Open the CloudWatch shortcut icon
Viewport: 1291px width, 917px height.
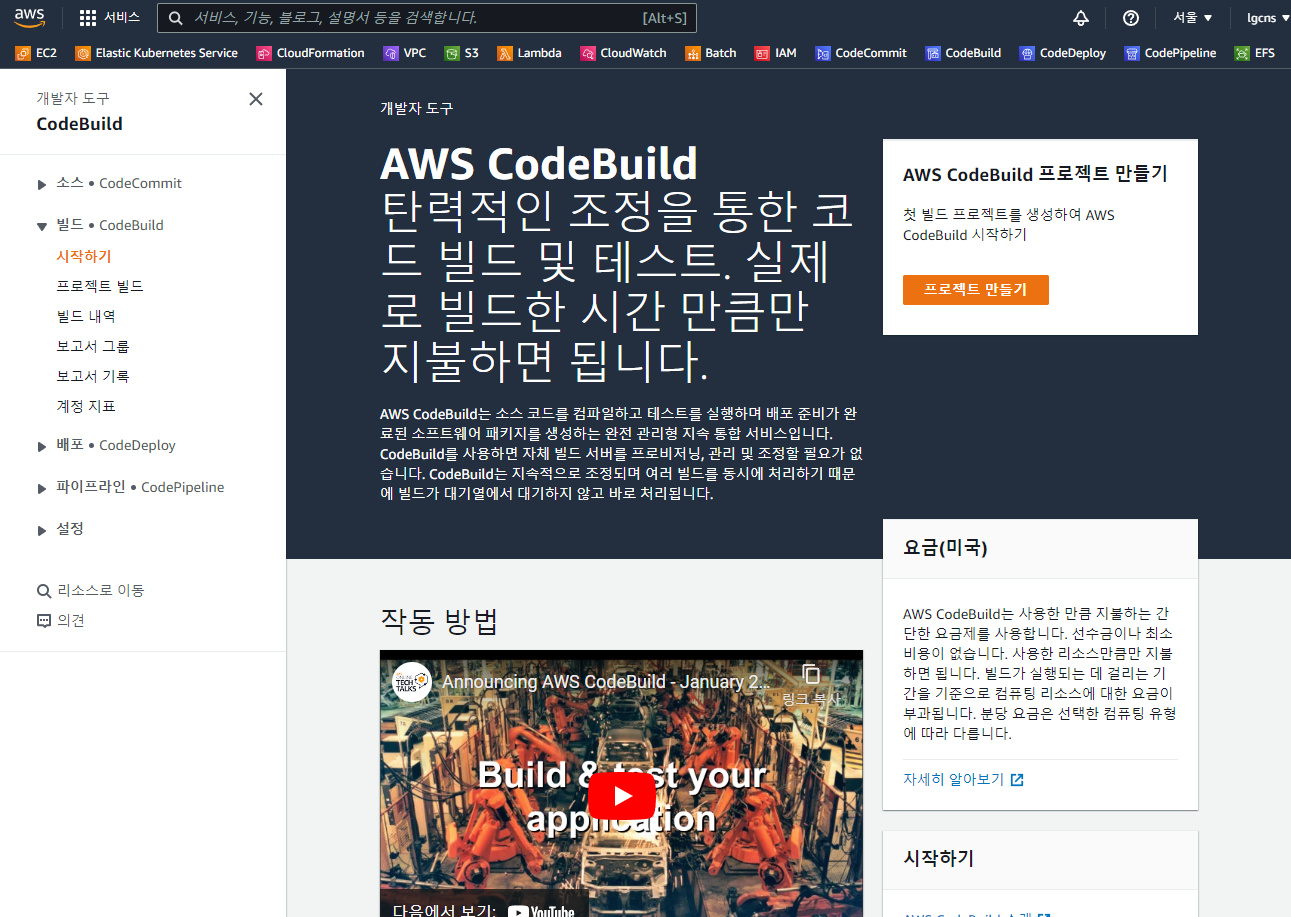pos(588,53)
